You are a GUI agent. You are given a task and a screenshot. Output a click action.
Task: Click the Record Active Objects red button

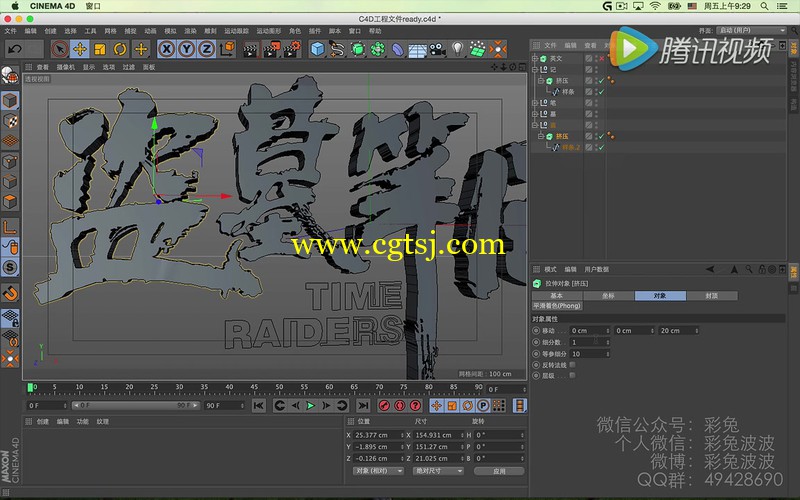(x=384, y=406)
